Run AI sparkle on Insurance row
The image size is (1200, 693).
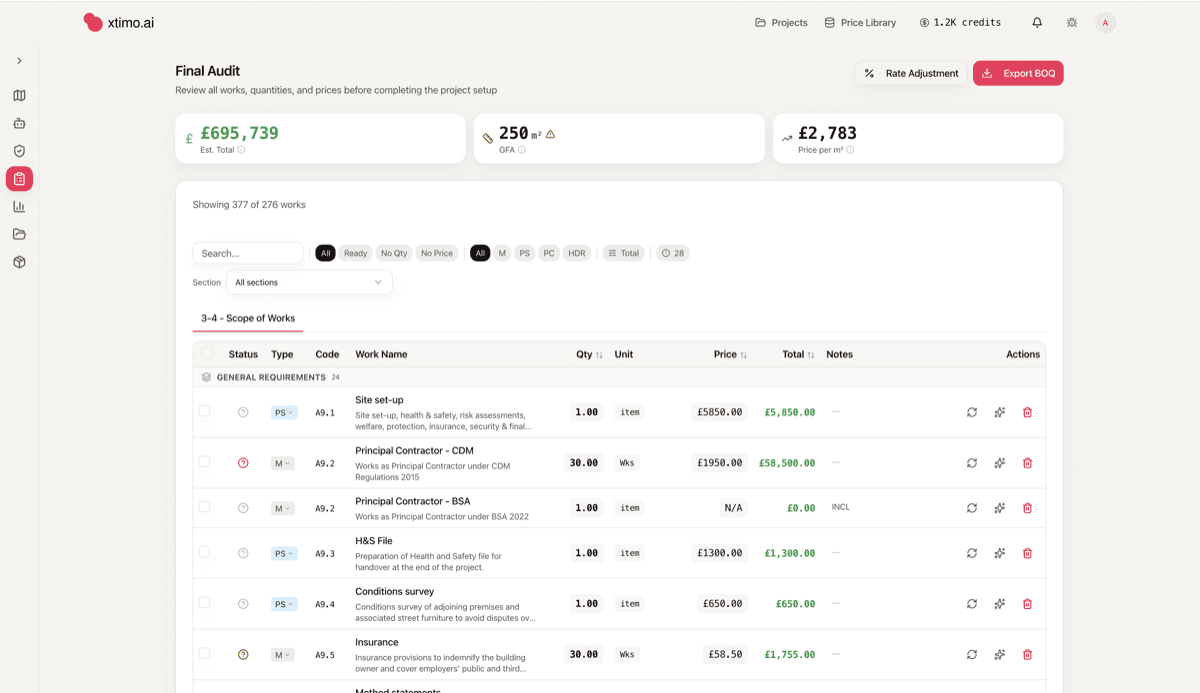(x=999, y=655)
